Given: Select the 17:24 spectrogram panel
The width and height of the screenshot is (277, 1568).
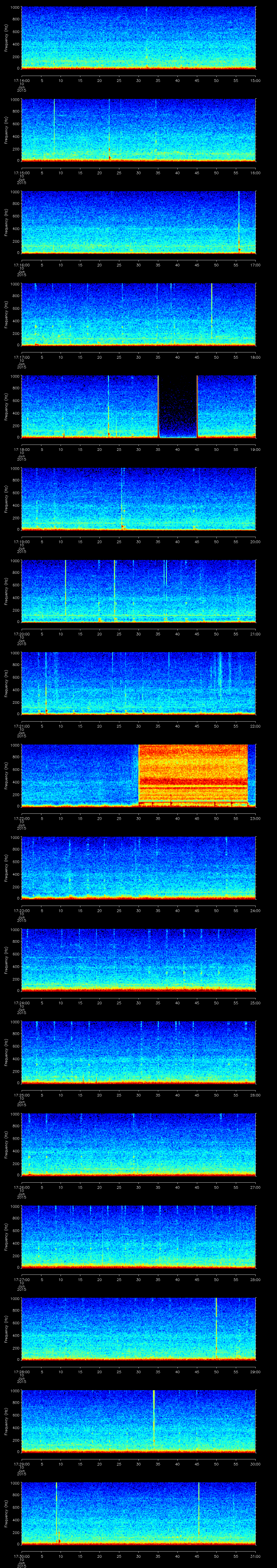Looking at the screenshot, I should [138, 959].
